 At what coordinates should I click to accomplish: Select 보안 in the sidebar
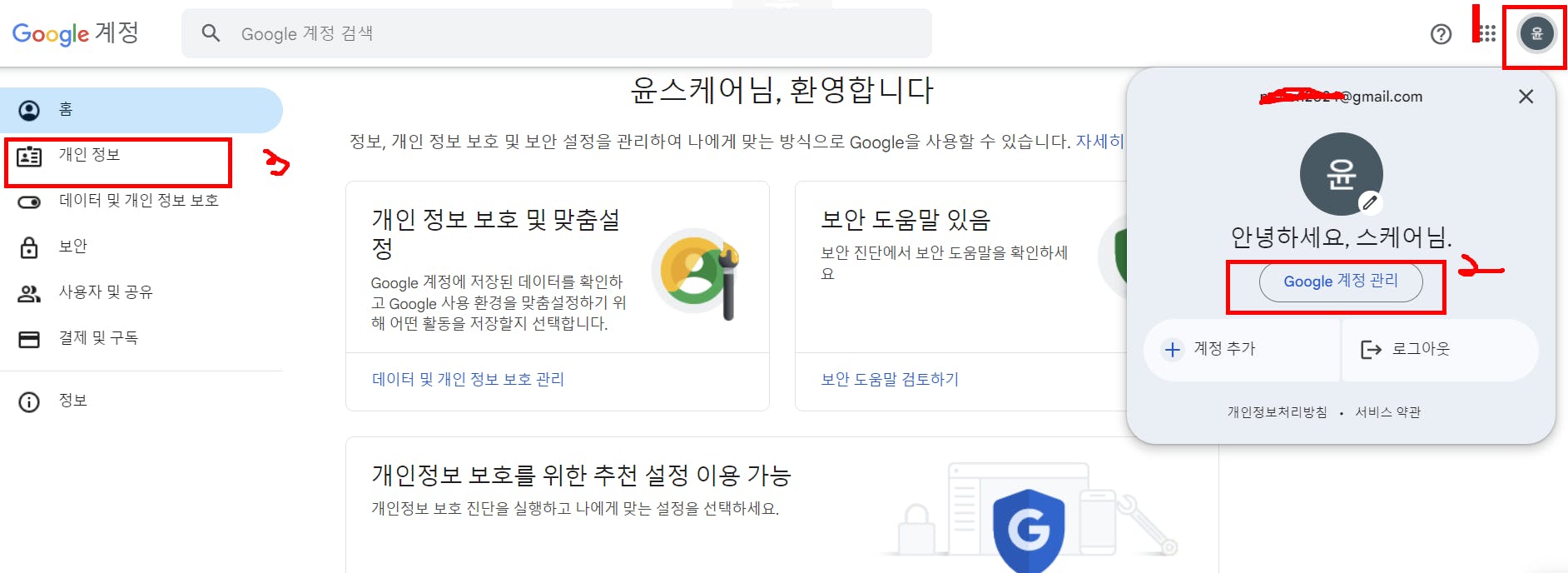141,247
